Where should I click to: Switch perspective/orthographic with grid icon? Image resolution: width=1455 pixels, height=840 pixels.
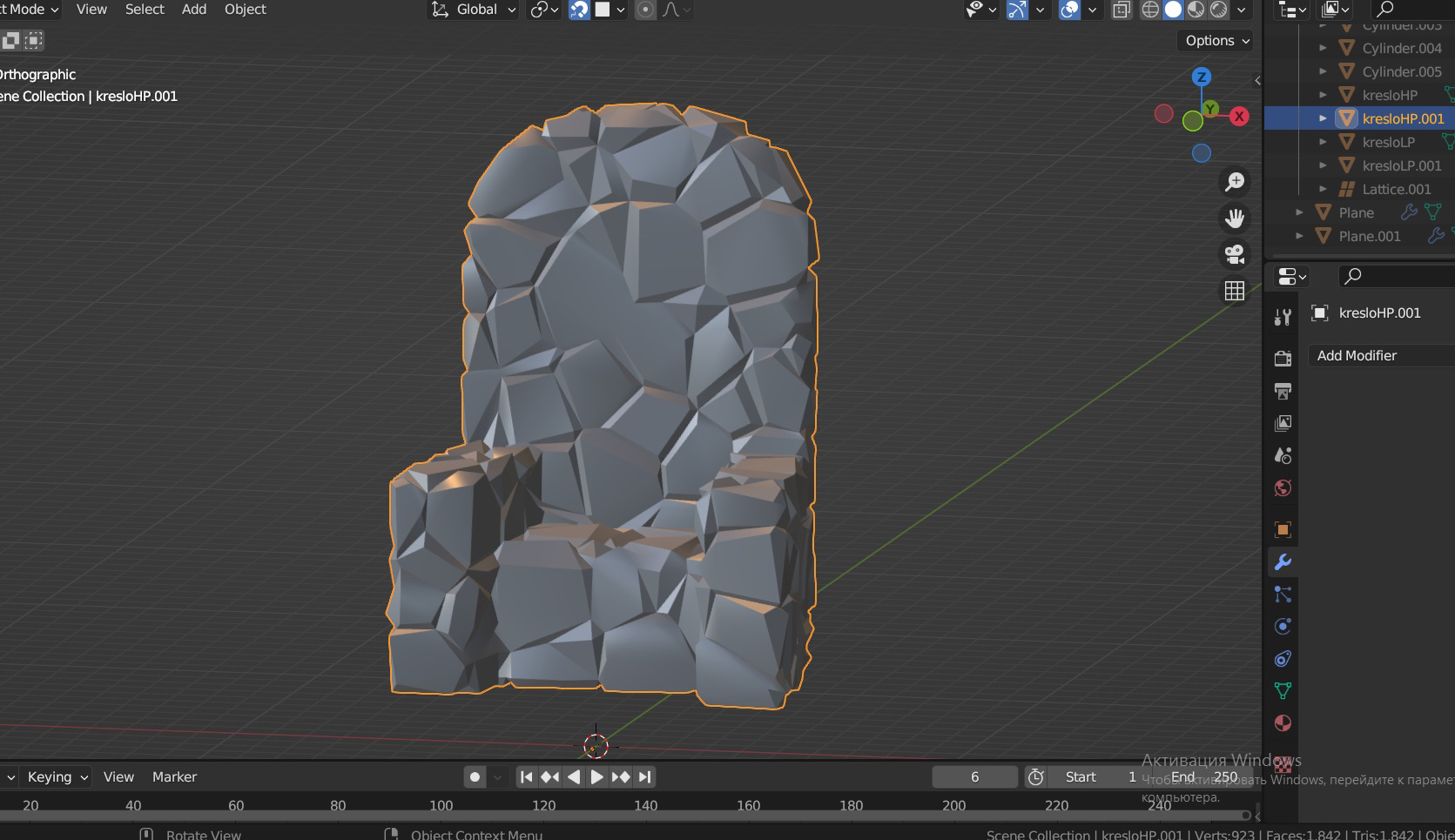(x=1235, y=291)
